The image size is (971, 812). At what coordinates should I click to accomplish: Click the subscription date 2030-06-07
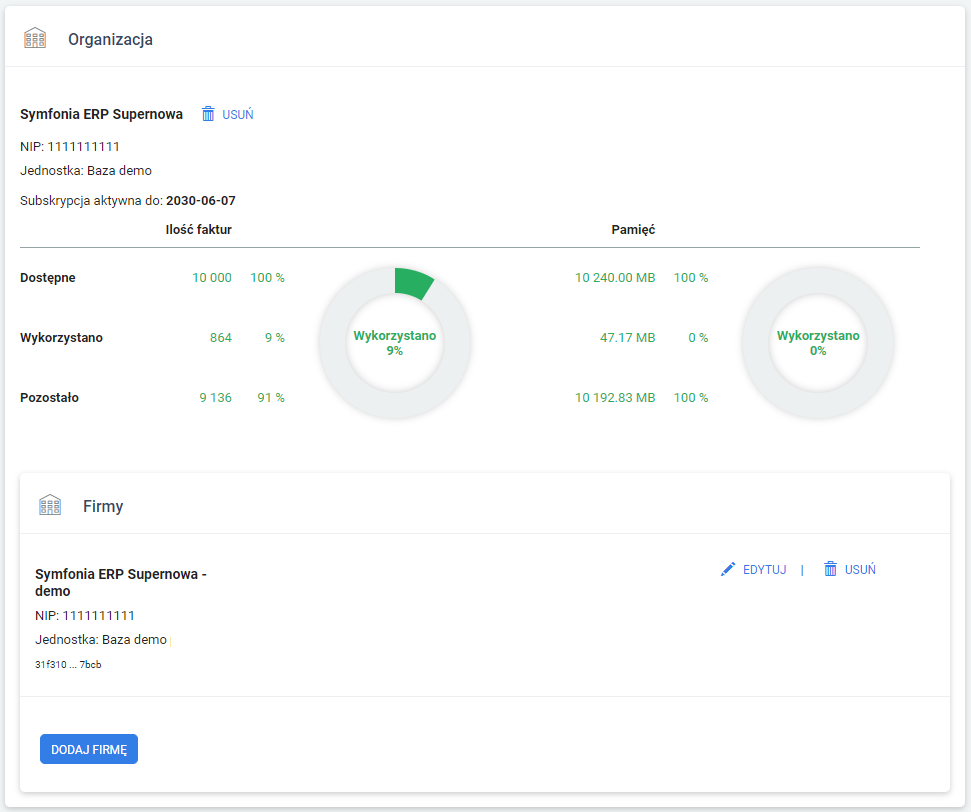click(201, 200)
